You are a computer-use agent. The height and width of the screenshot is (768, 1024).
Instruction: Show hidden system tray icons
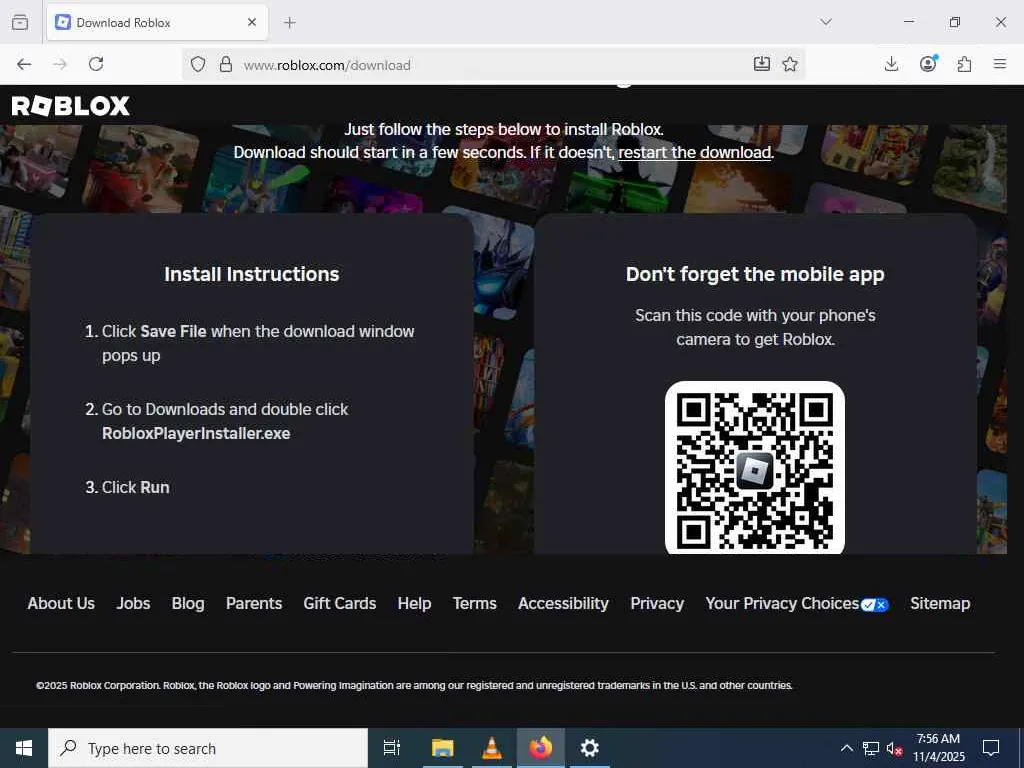[846, 748]
